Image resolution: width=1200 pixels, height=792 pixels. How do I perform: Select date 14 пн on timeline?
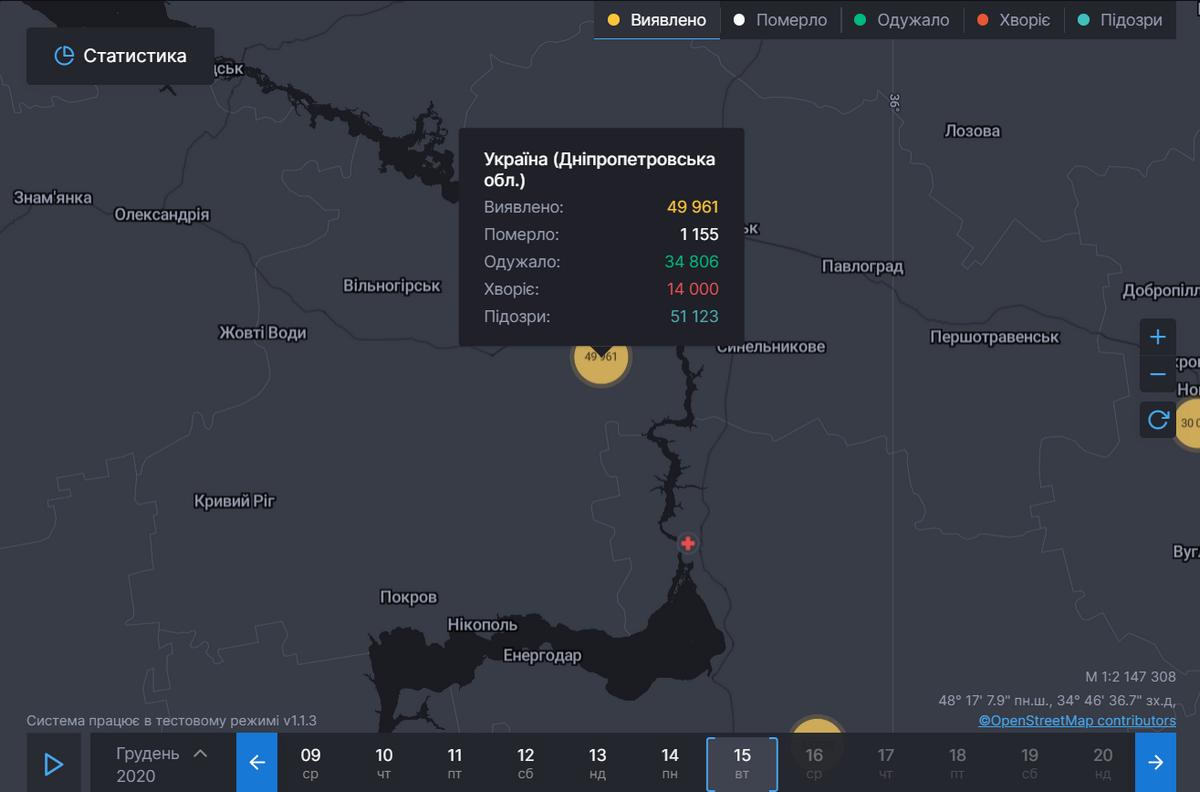pos(670,763)
